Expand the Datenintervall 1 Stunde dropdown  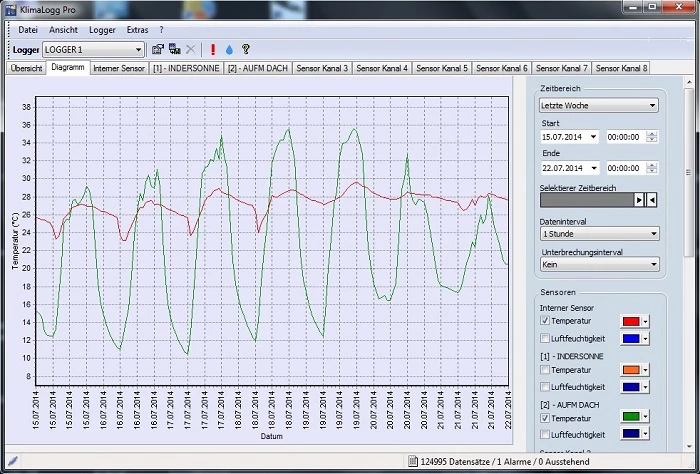(x=598, y=233)
